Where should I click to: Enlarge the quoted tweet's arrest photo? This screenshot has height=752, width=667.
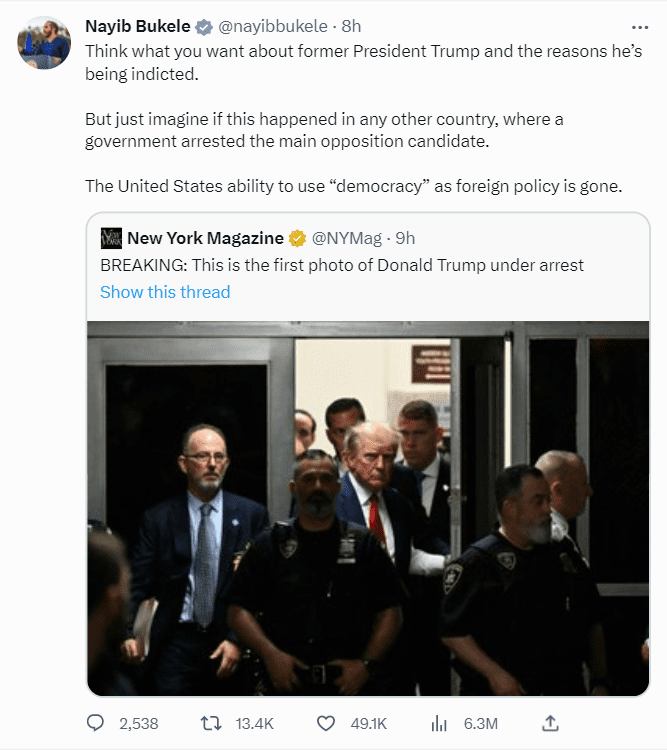click(x=368, y=508)
